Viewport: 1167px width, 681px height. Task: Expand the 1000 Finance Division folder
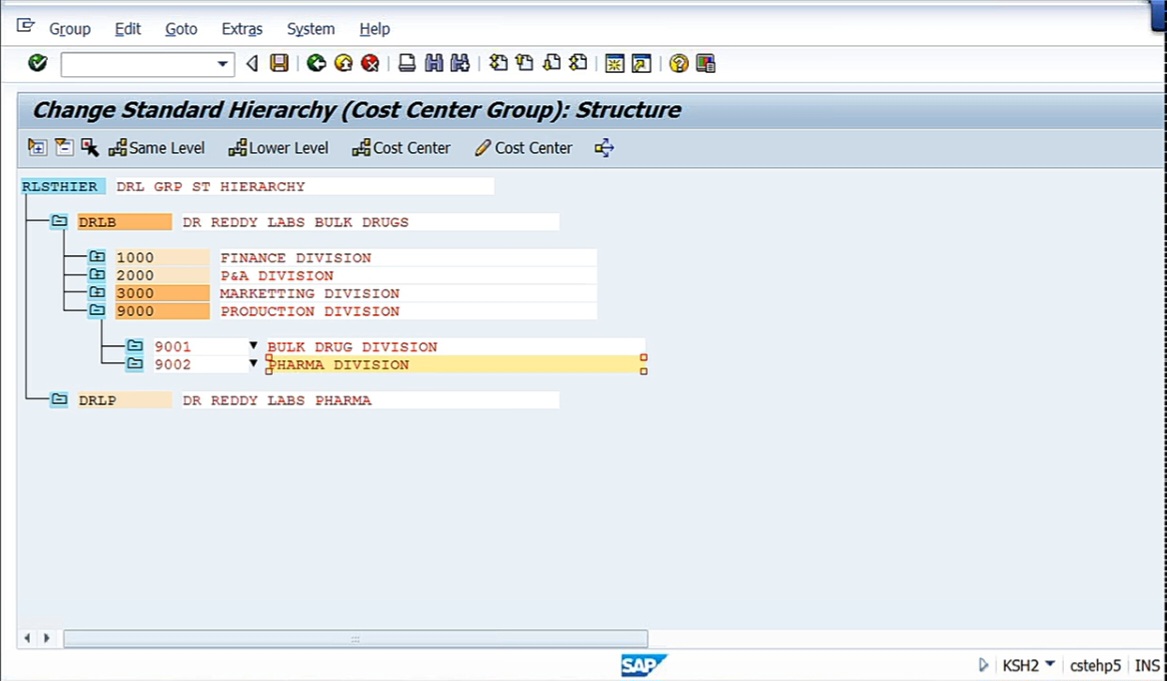pos(97,257)
